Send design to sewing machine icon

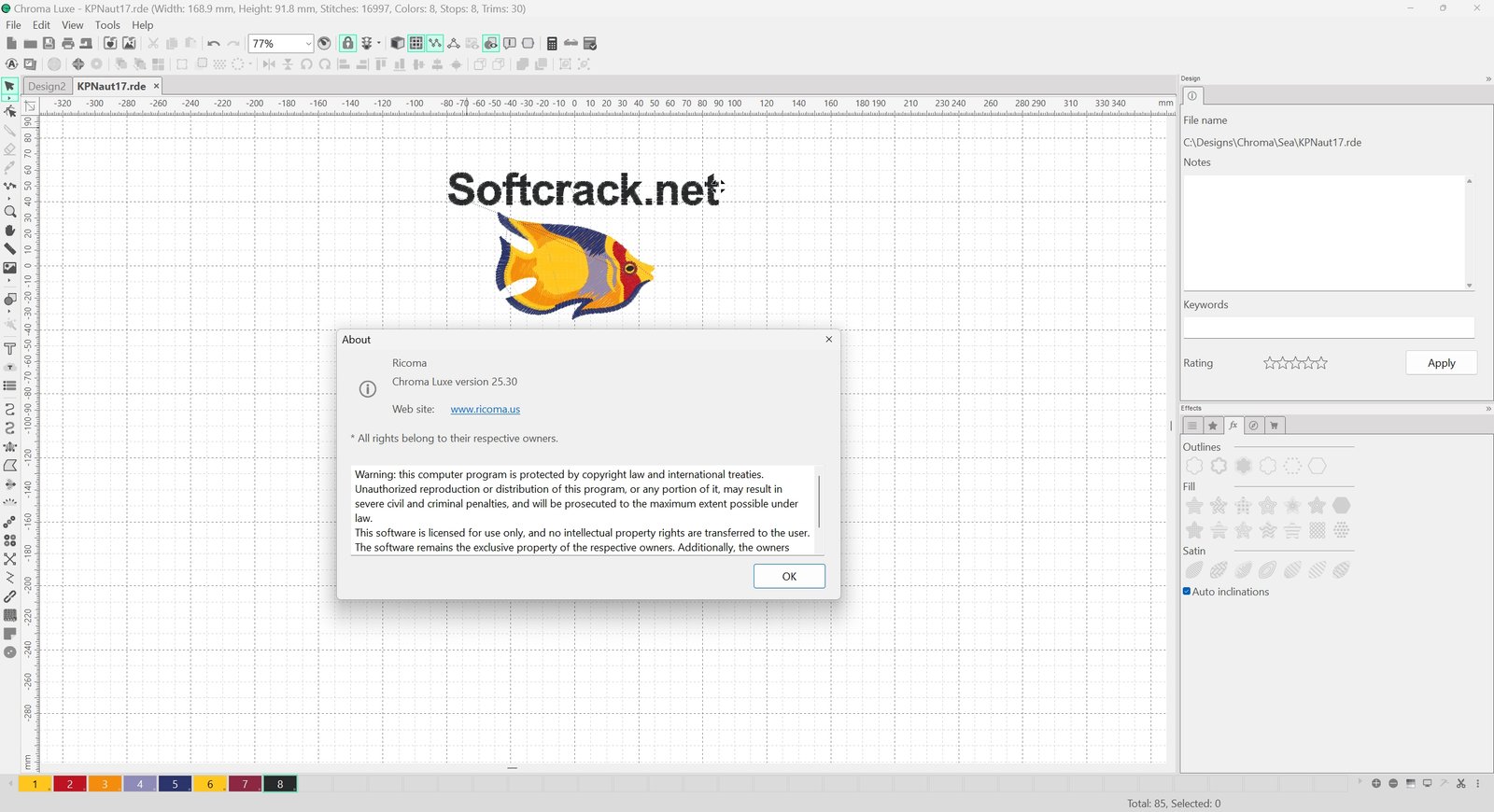(x=86, y=43)
